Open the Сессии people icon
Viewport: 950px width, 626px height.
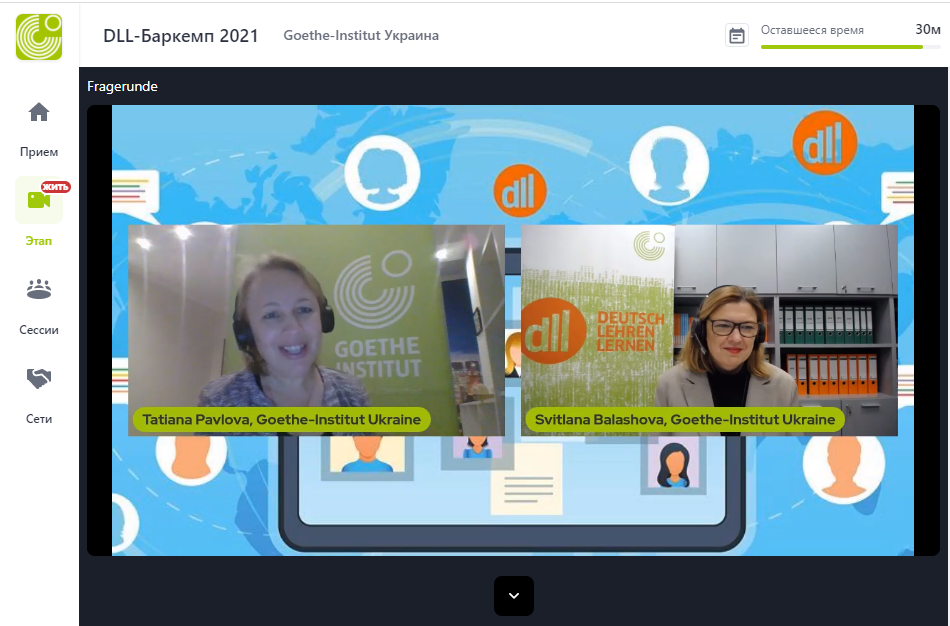[x=39, y=289]
